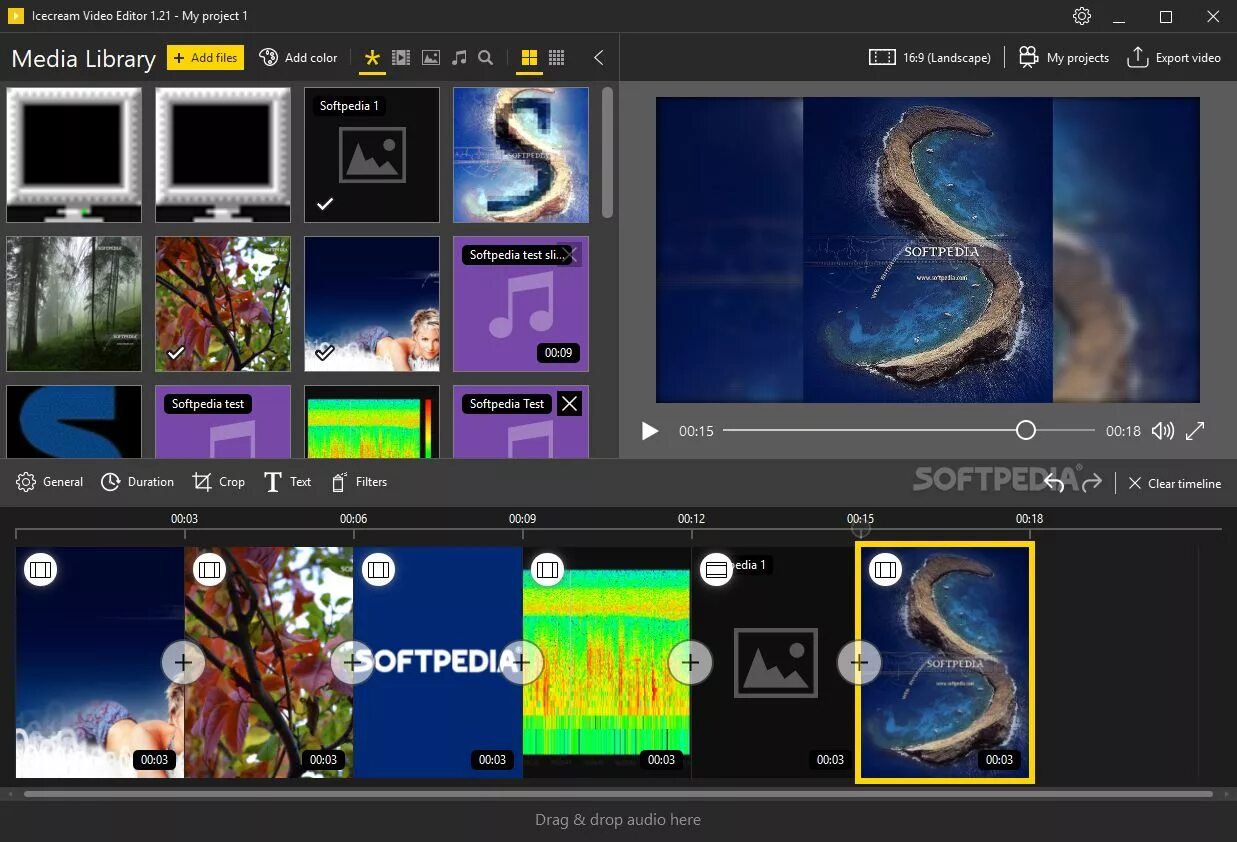Redo the last action
Image resolution: width=1237 pixels, height=842 pixels.
pos(1091,483)
